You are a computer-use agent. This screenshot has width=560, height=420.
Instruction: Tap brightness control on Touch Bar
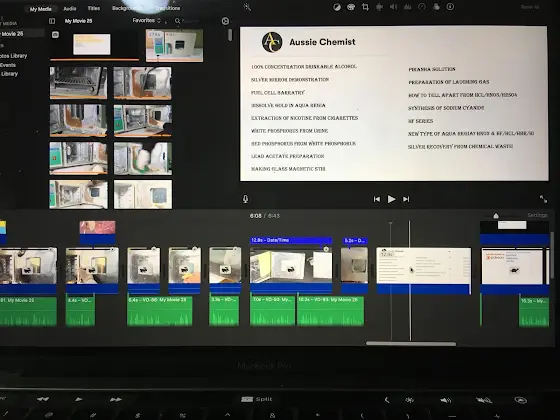[409, 400]
